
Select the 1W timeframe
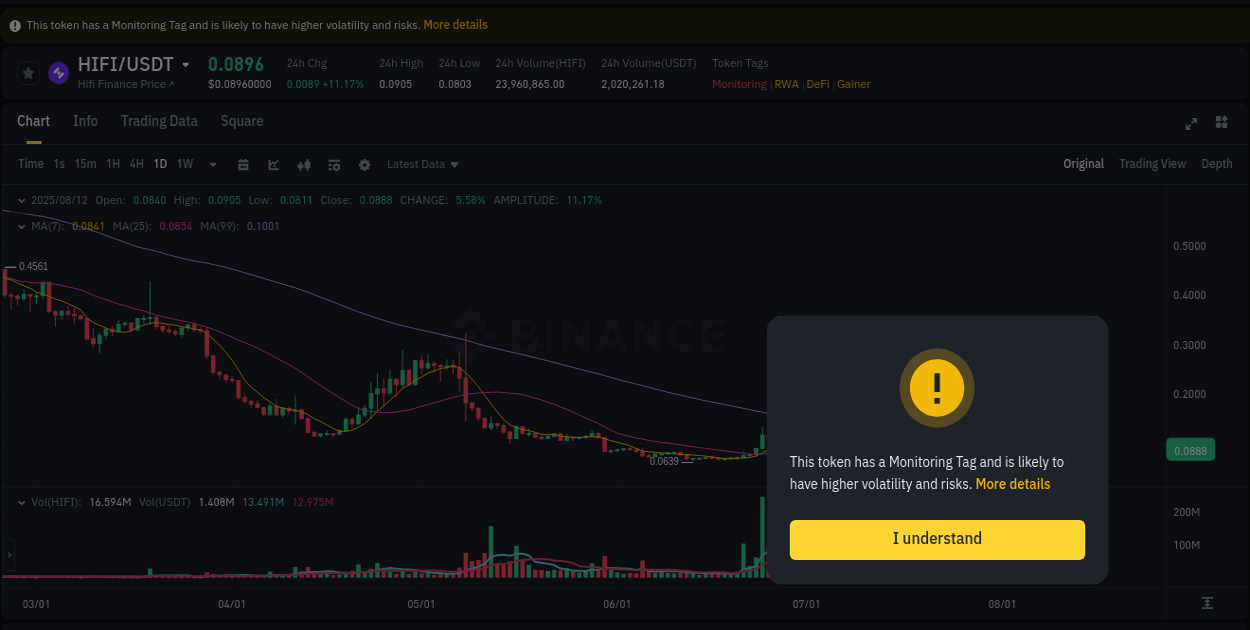(184, 163)
